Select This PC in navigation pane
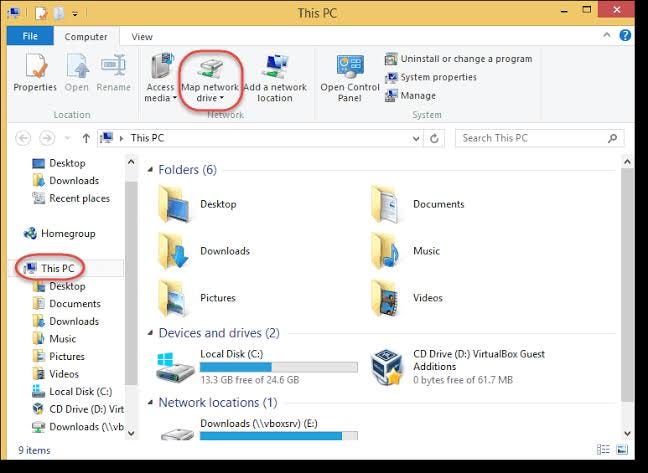The height and width of the screenshot is (473, 648). point(49,269)
